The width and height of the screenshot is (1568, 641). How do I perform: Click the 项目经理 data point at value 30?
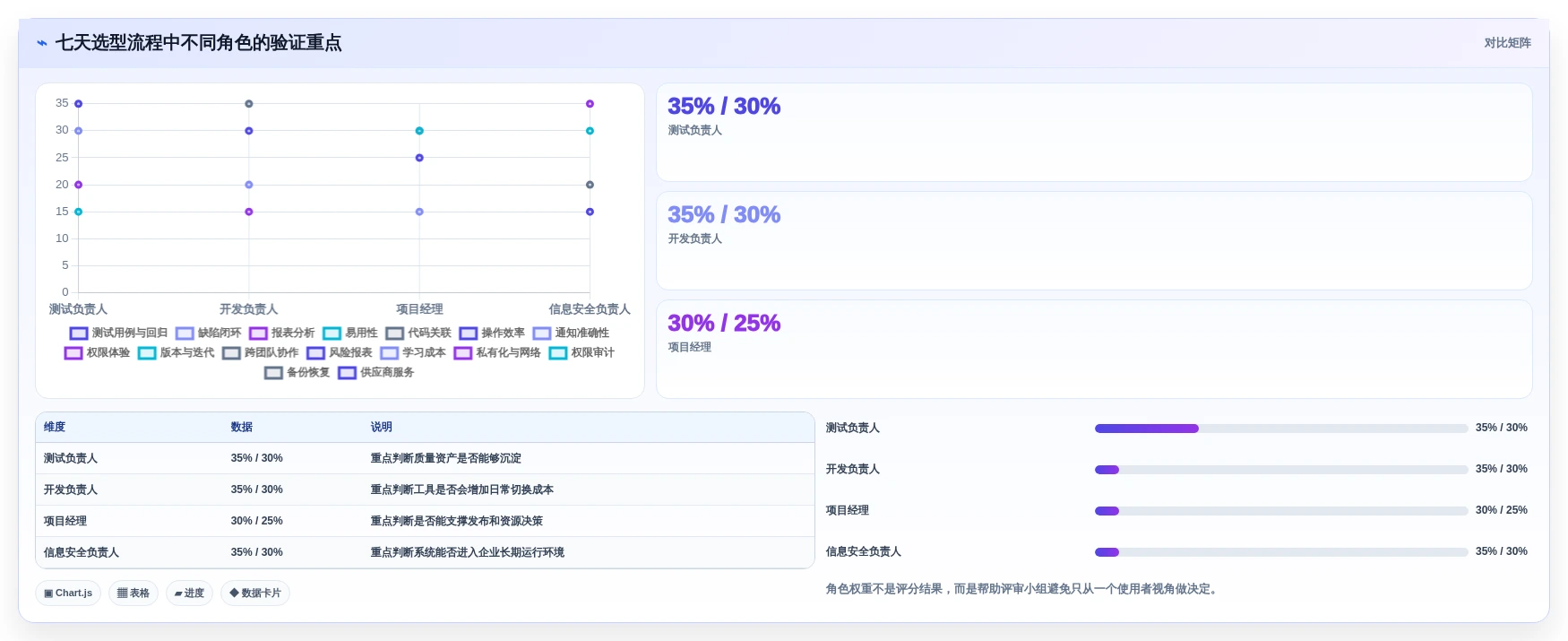tap(419, 131)
